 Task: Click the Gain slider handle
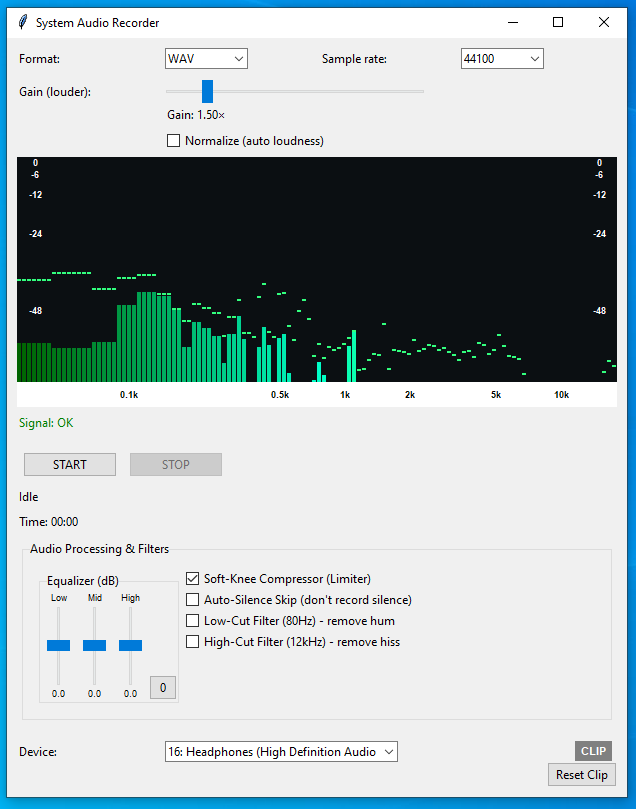click(x=208, y=92)
